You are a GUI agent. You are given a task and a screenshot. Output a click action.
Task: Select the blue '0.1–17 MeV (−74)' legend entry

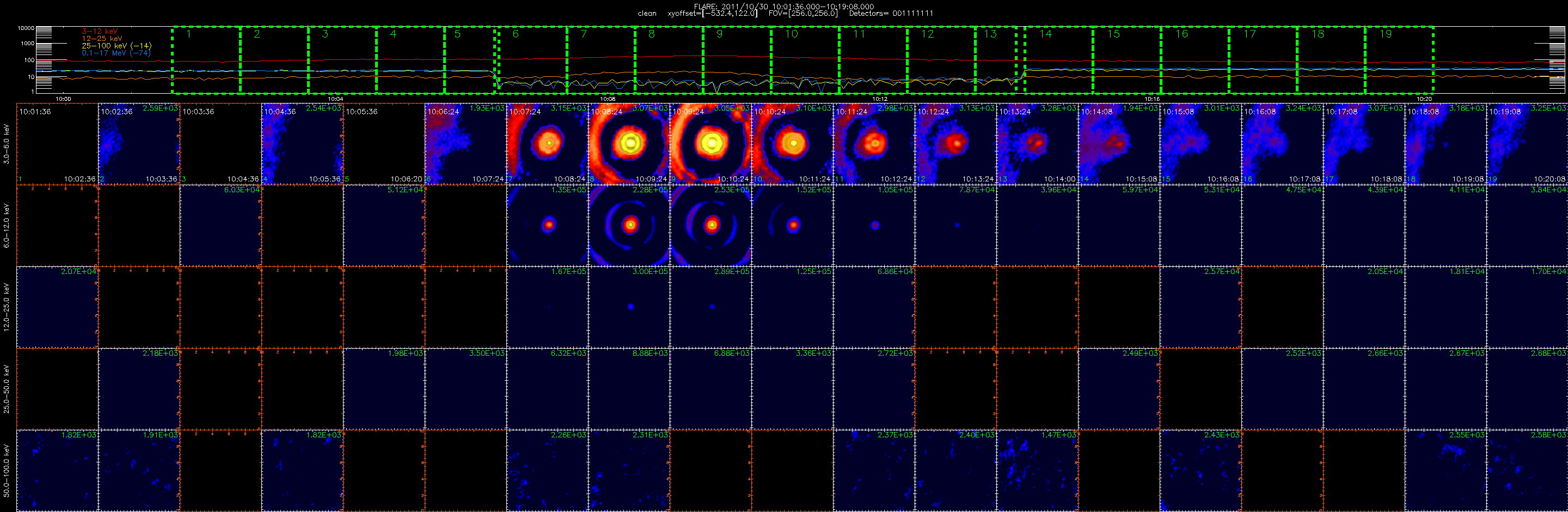117,53
